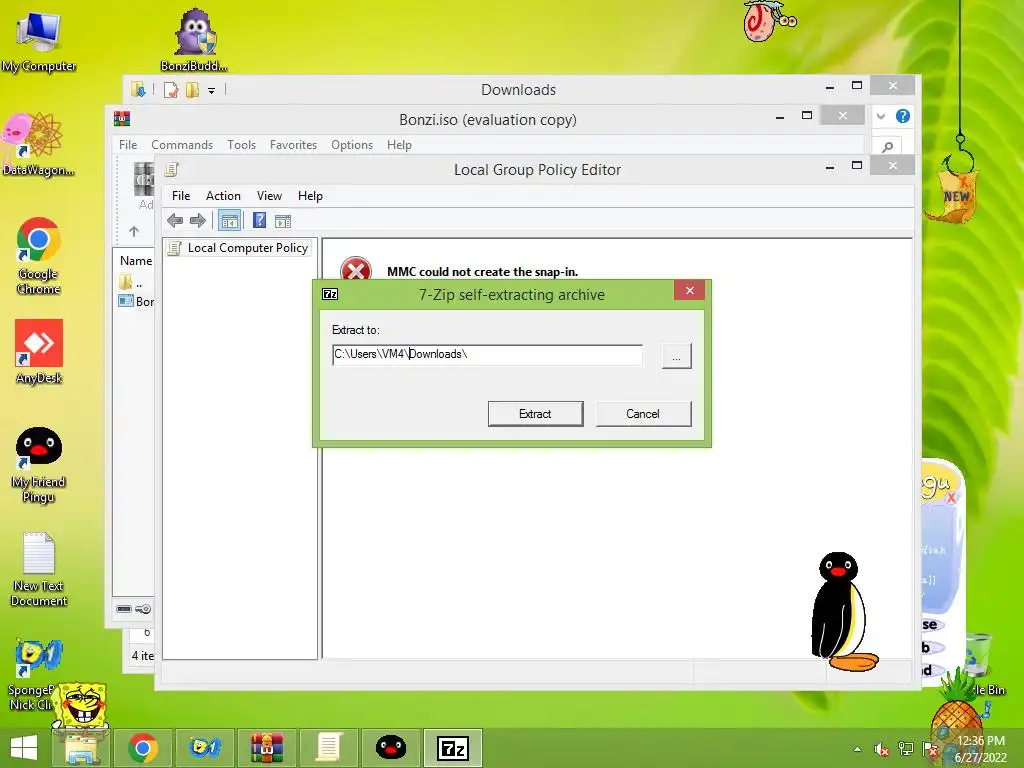The image size is (1024, 768).
Task: Click the Windows Start button
Action: pyautogui.click(x=24, y=748)
